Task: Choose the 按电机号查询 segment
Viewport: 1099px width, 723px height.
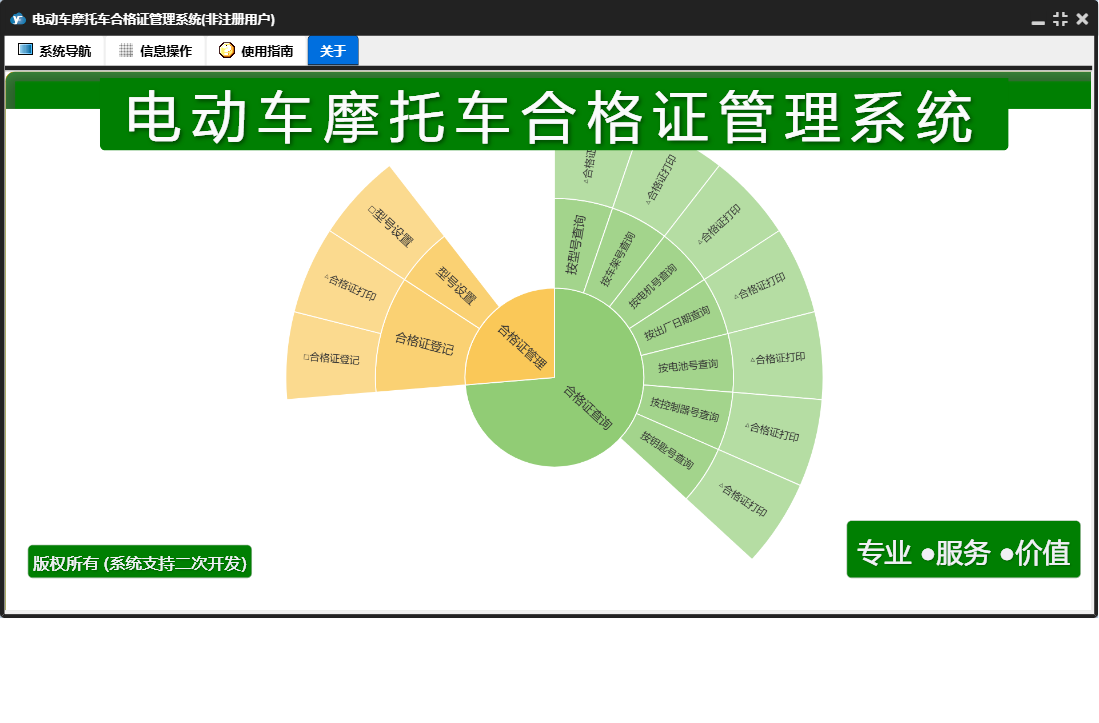Action: [x=652, y=286]
